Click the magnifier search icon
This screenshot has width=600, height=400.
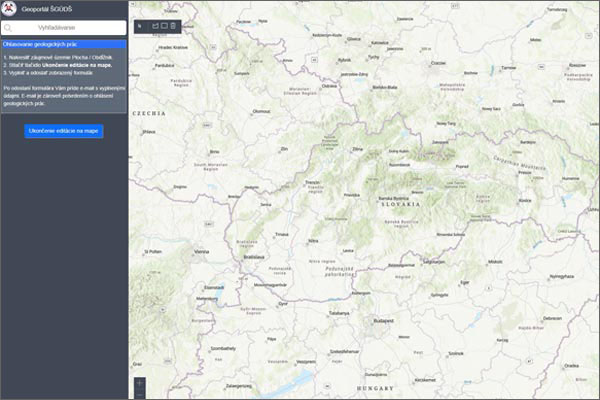click(9, 28)
